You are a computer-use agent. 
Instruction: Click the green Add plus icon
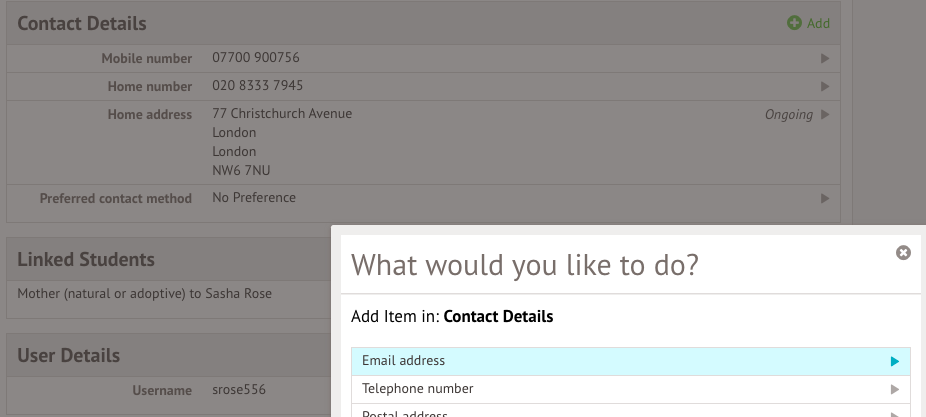(x=794, y=23)
